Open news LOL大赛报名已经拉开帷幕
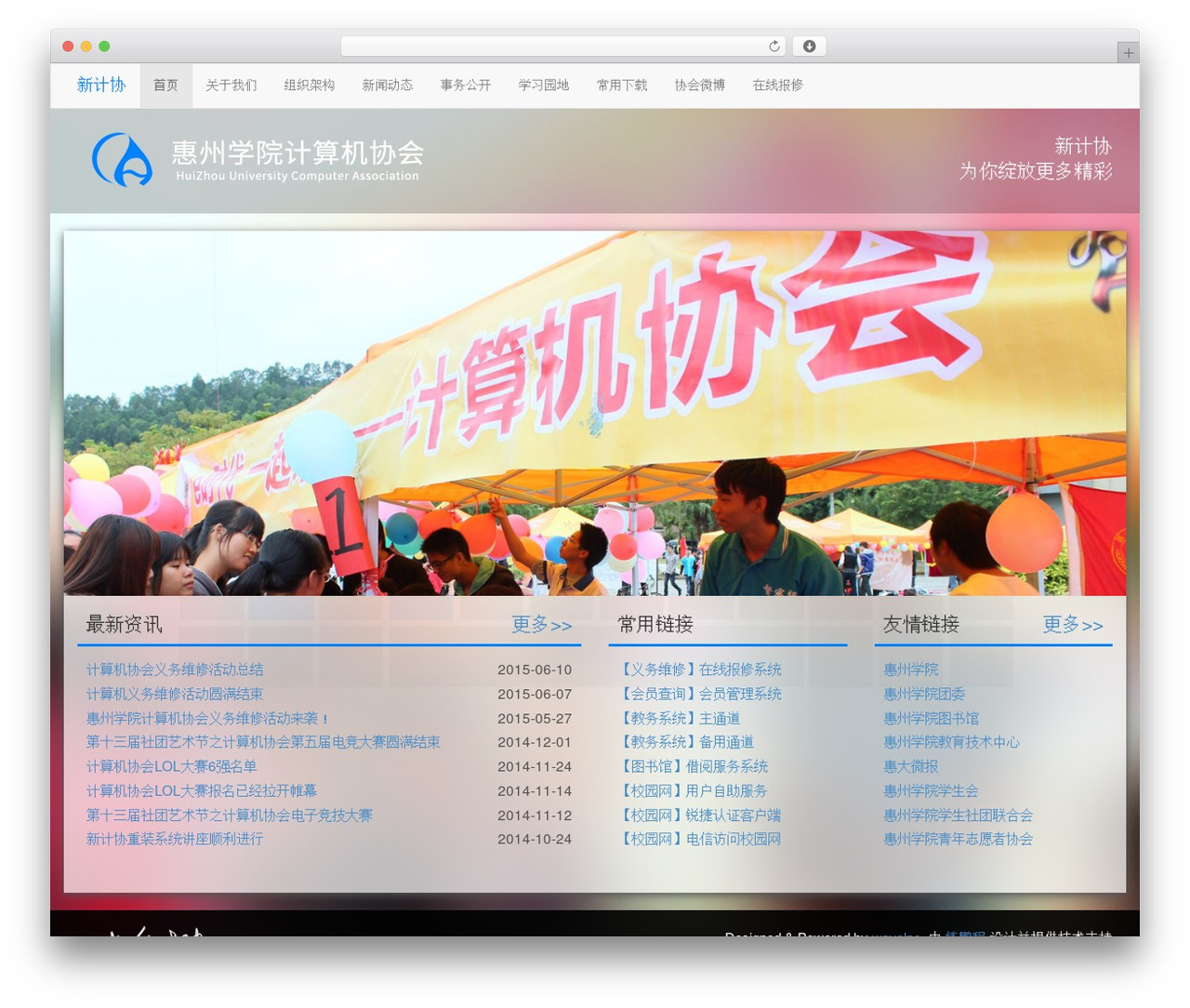Image resolution: width=1190 pixels, height=1008 pixels. point(202,790)
